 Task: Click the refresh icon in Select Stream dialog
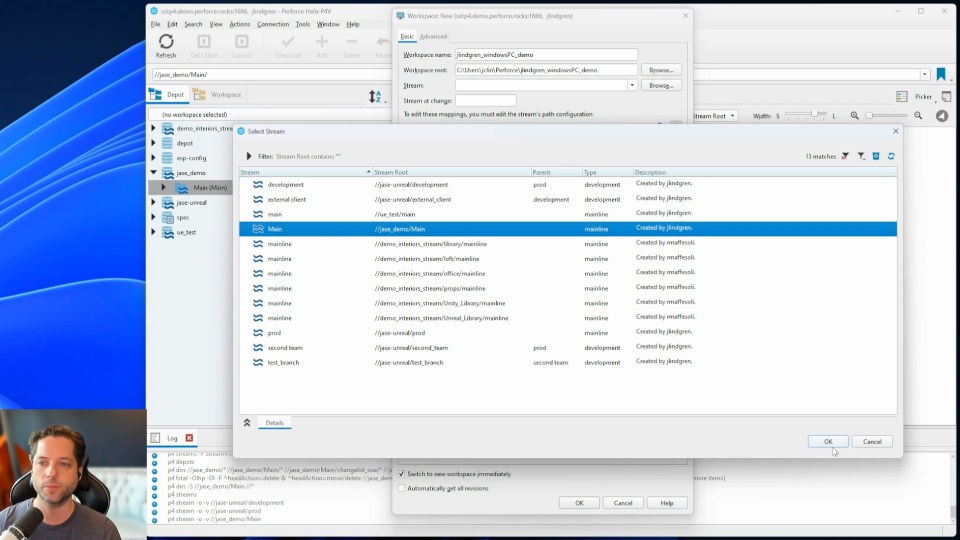[x=891, y=156]
